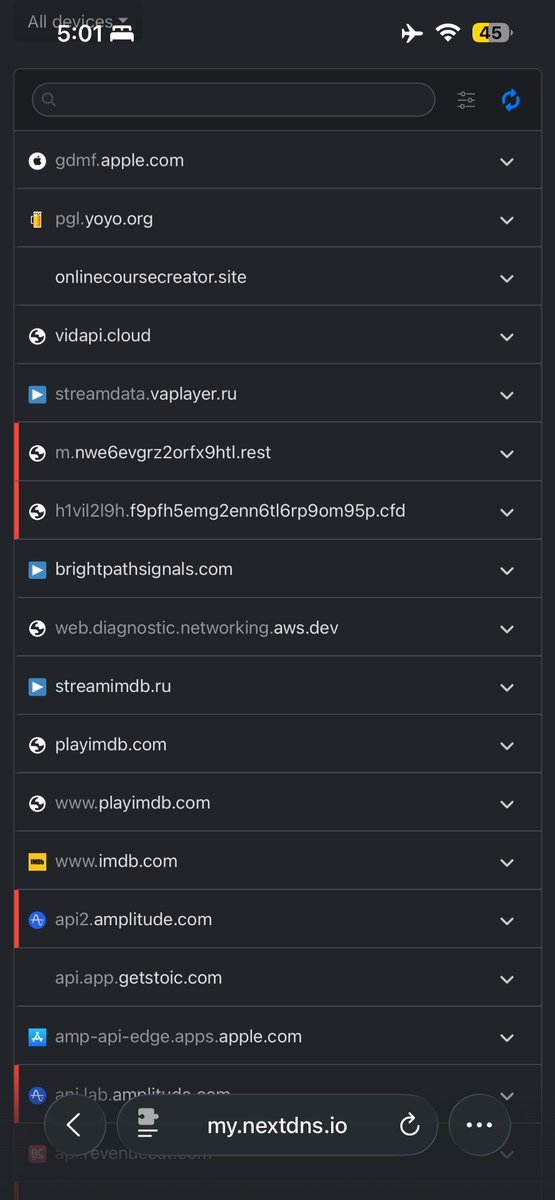Tap the Wi-Fi status icon
The width and height of the screenshot is (555, 1200).
tap(448, 33)
